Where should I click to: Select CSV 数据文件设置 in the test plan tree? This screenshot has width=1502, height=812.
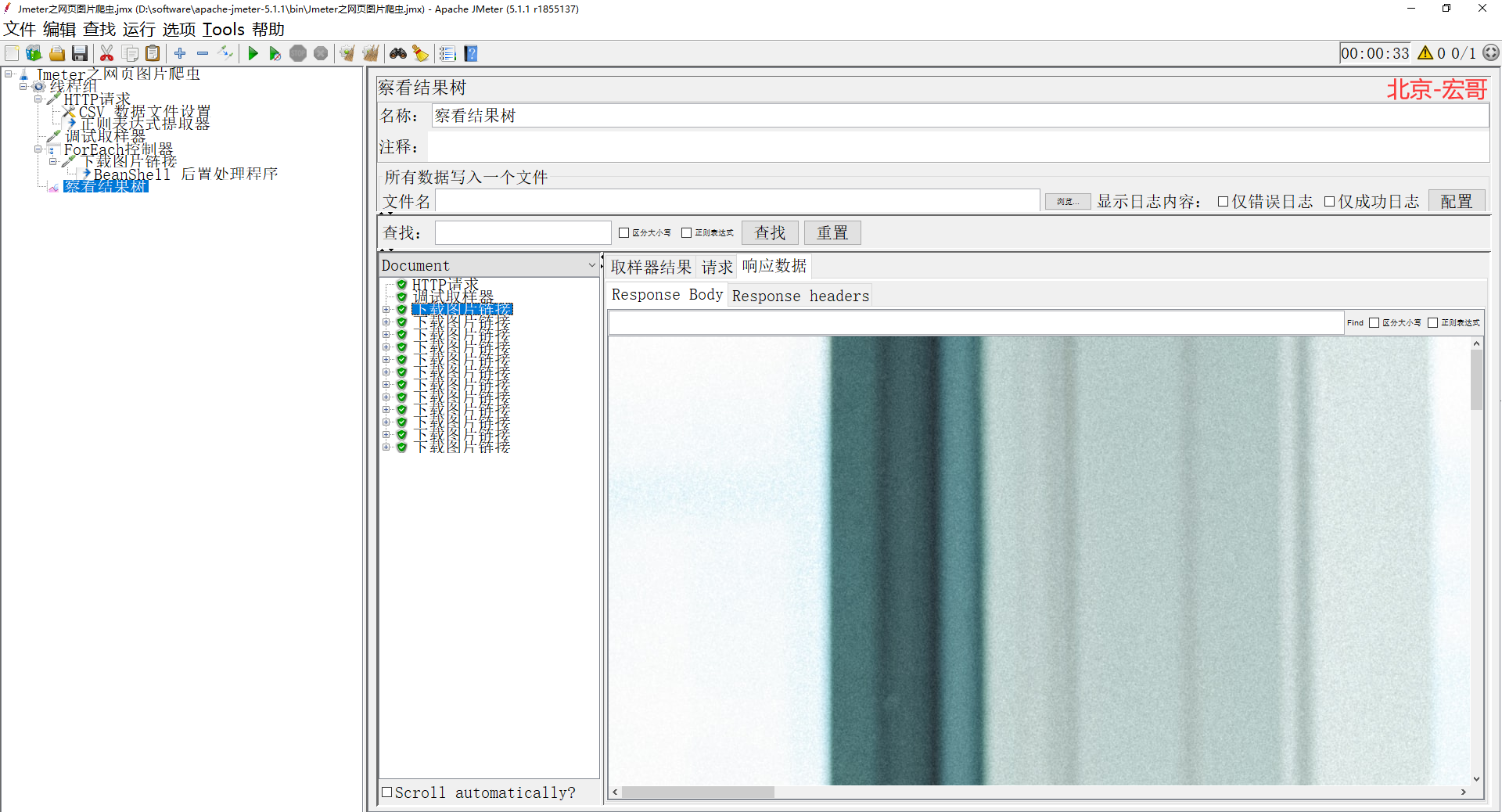(x=145, y=112)
